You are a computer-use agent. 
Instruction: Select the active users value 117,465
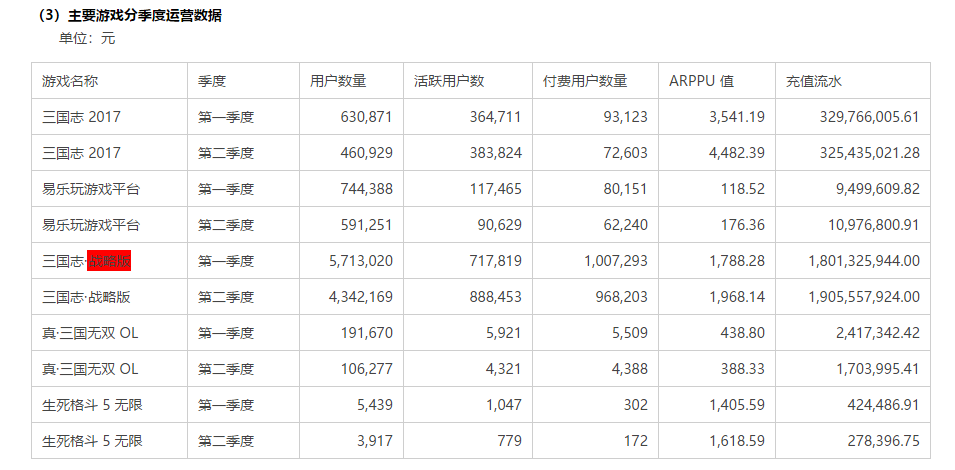(x=496, y=189)
